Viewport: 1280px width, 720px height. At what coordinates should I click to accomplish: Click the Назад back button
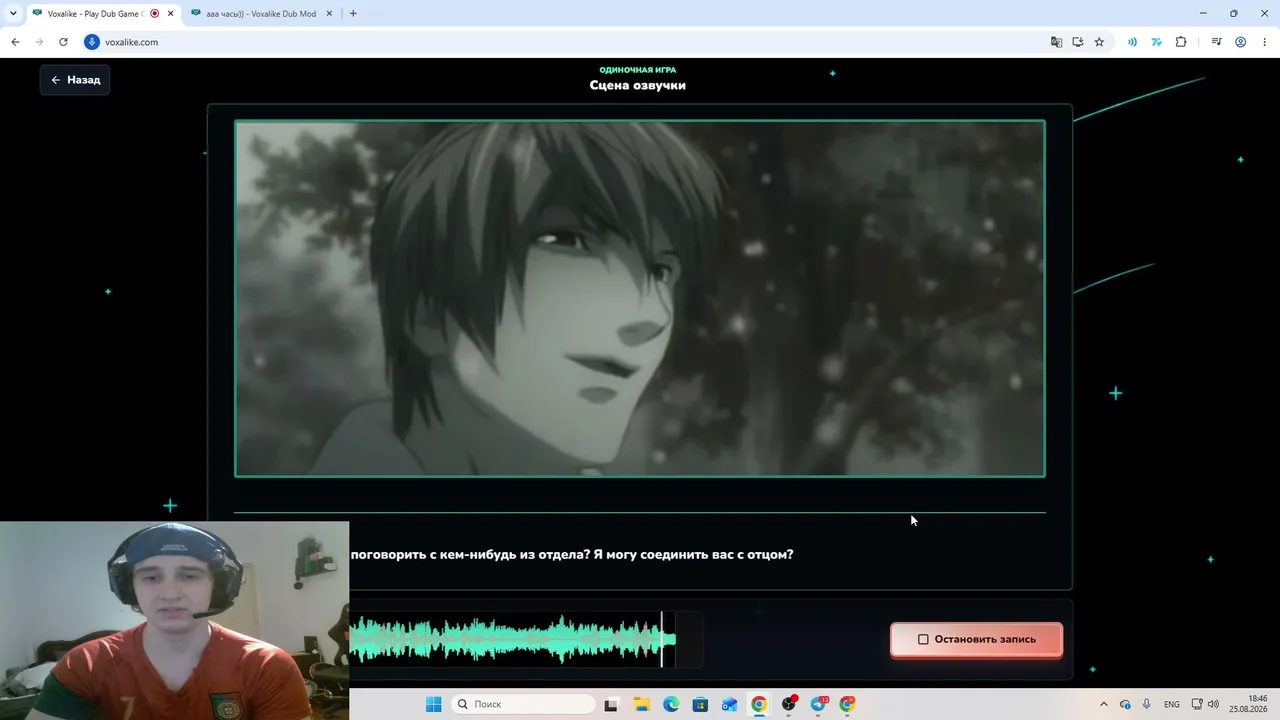[75, 80]
